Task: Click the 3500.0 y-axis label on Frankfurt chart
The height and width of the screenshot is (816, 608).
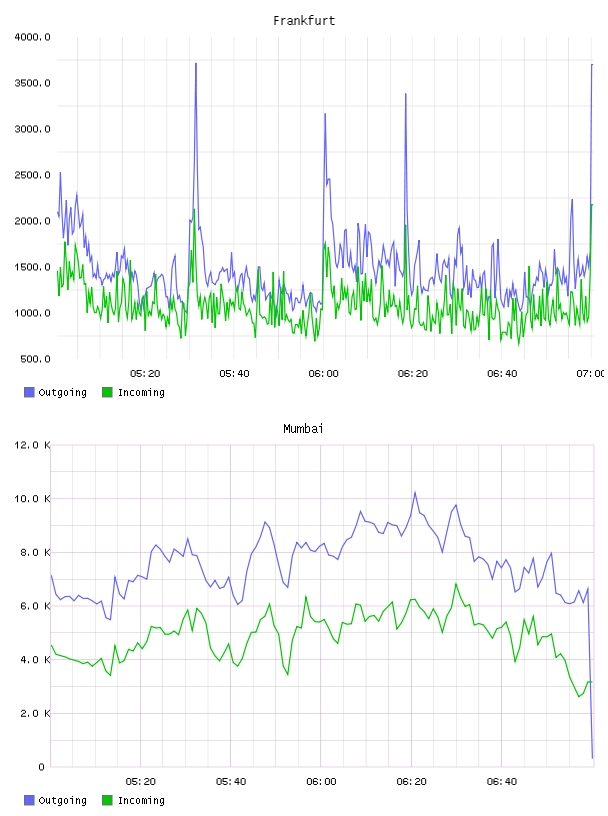Action: (x=32, y=83)
